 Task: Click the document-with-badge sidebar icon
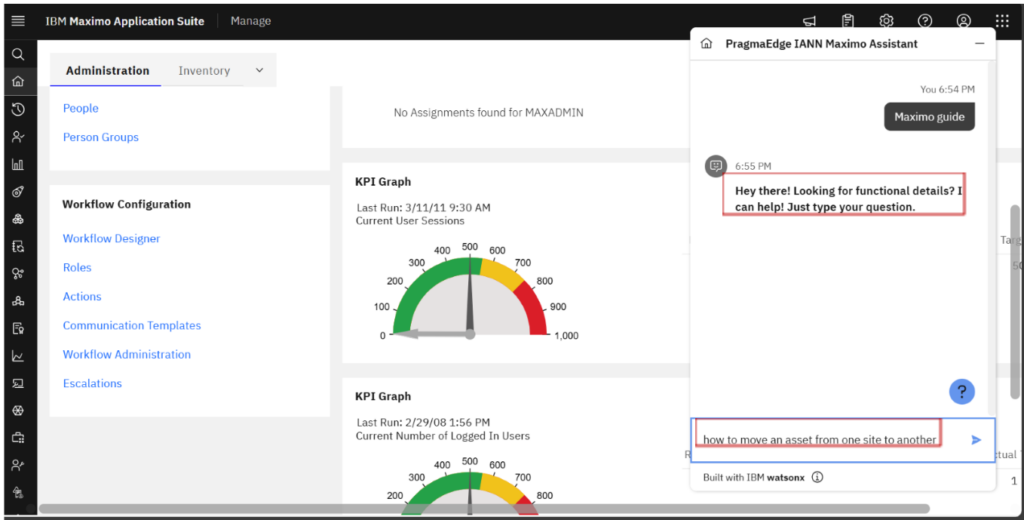point(18,328)
